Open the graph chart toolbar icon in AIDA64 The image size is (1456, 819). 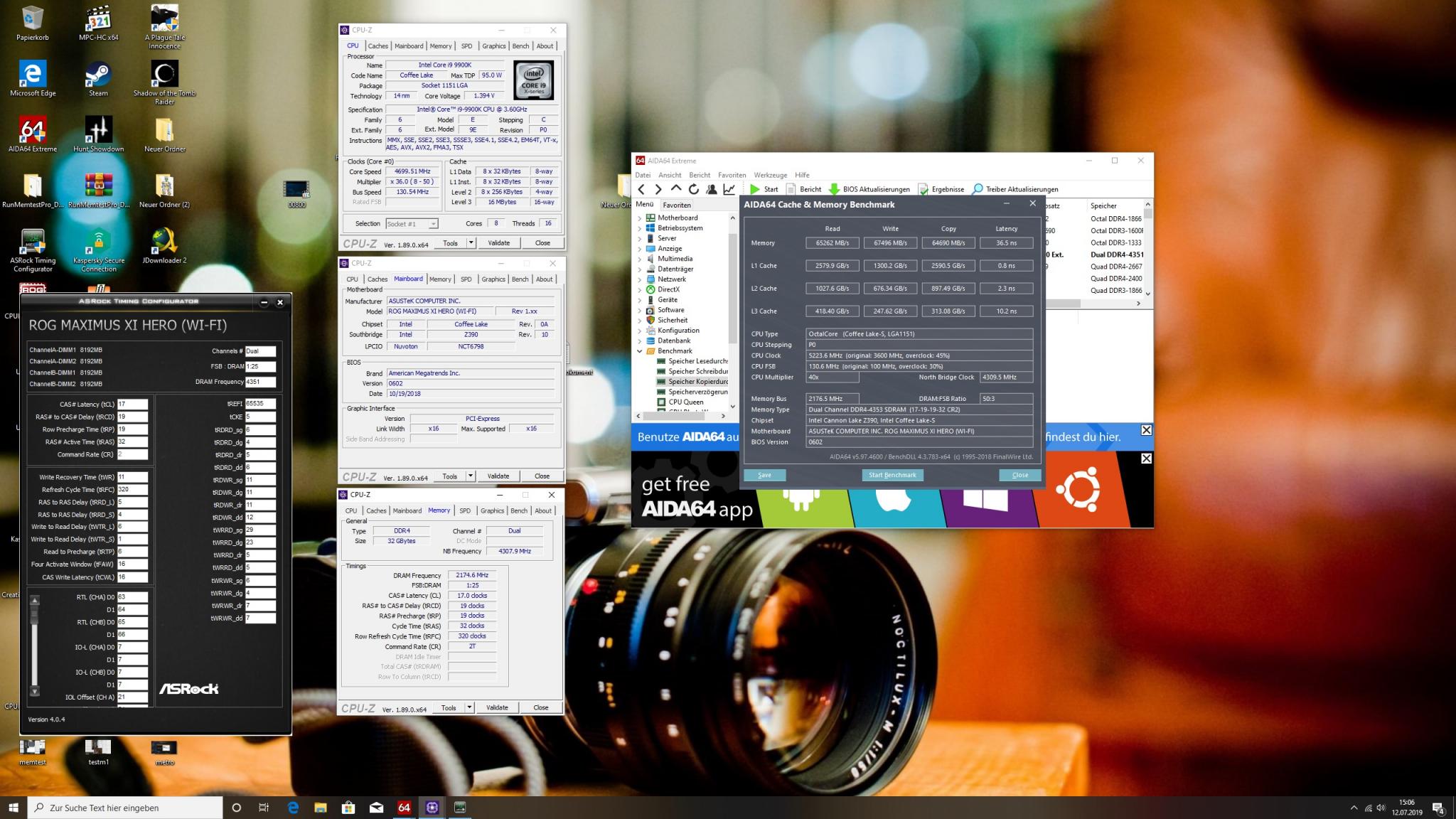(729, 189)
